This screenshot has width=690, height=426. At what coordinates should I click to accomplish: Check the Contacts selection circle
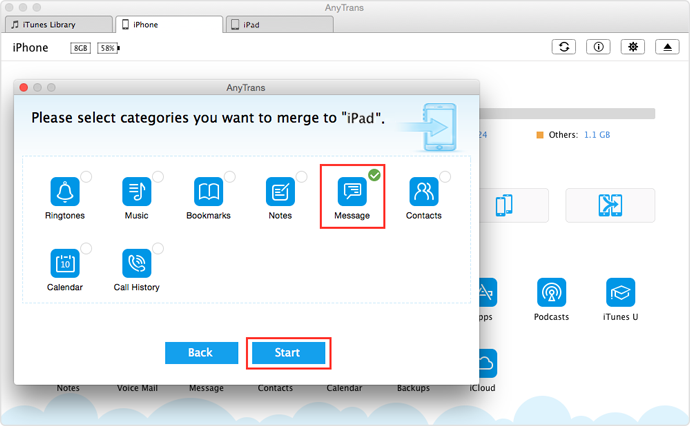pyautogui.click(x=445, y=177)
